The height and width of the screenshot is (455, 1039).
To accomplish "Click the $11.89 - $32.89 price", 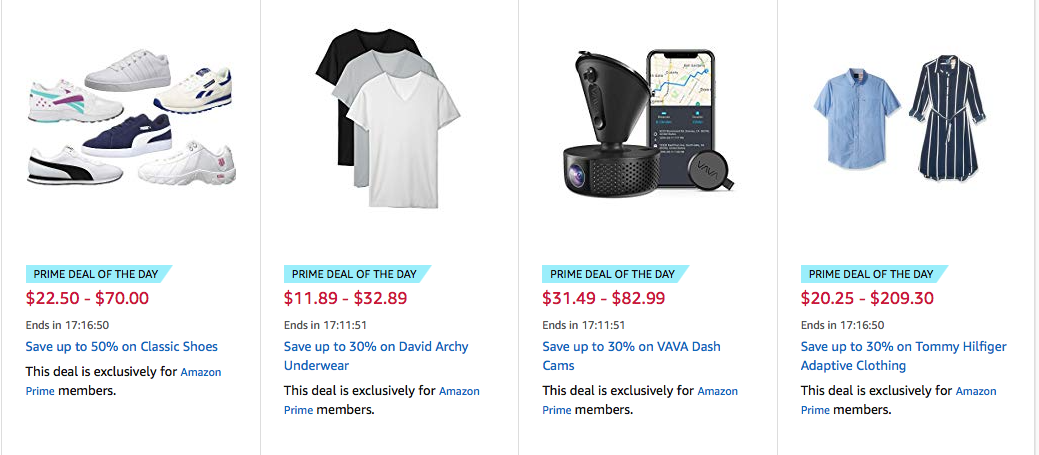I will (x=345, y=298).
